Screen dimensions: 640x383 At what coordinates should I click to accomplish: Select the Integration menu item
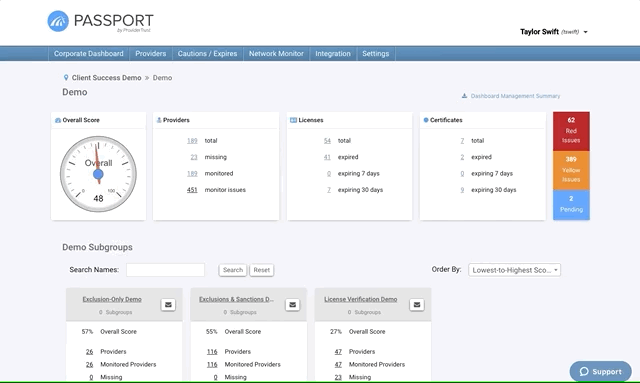tap(333, 53)
